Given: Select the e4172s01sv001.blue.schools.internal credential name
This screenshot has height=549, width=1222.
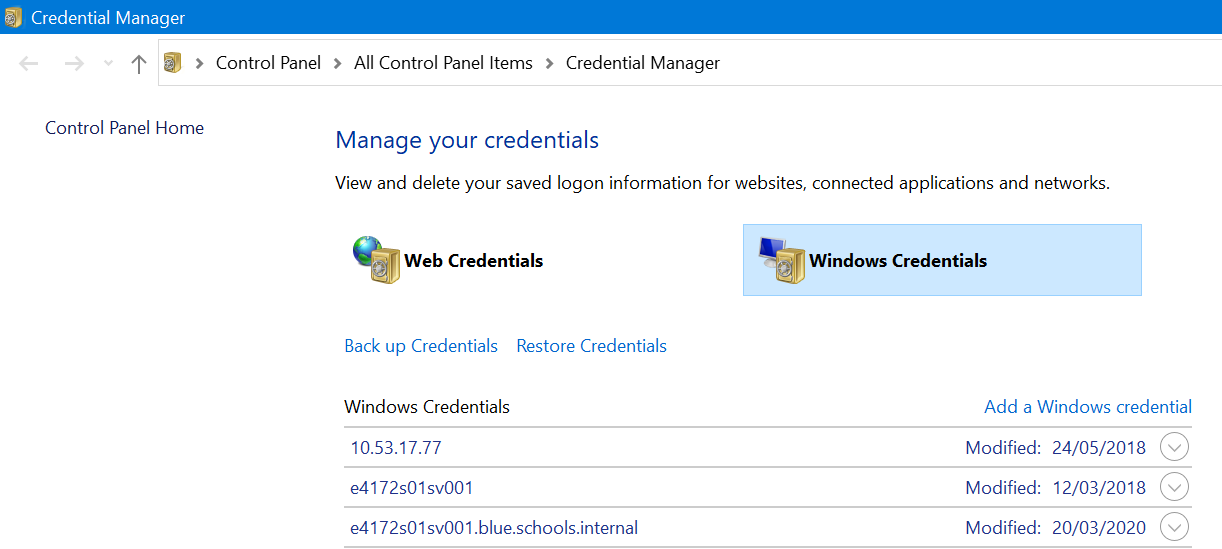Looking at the screenshot, I should coord(494,527).
